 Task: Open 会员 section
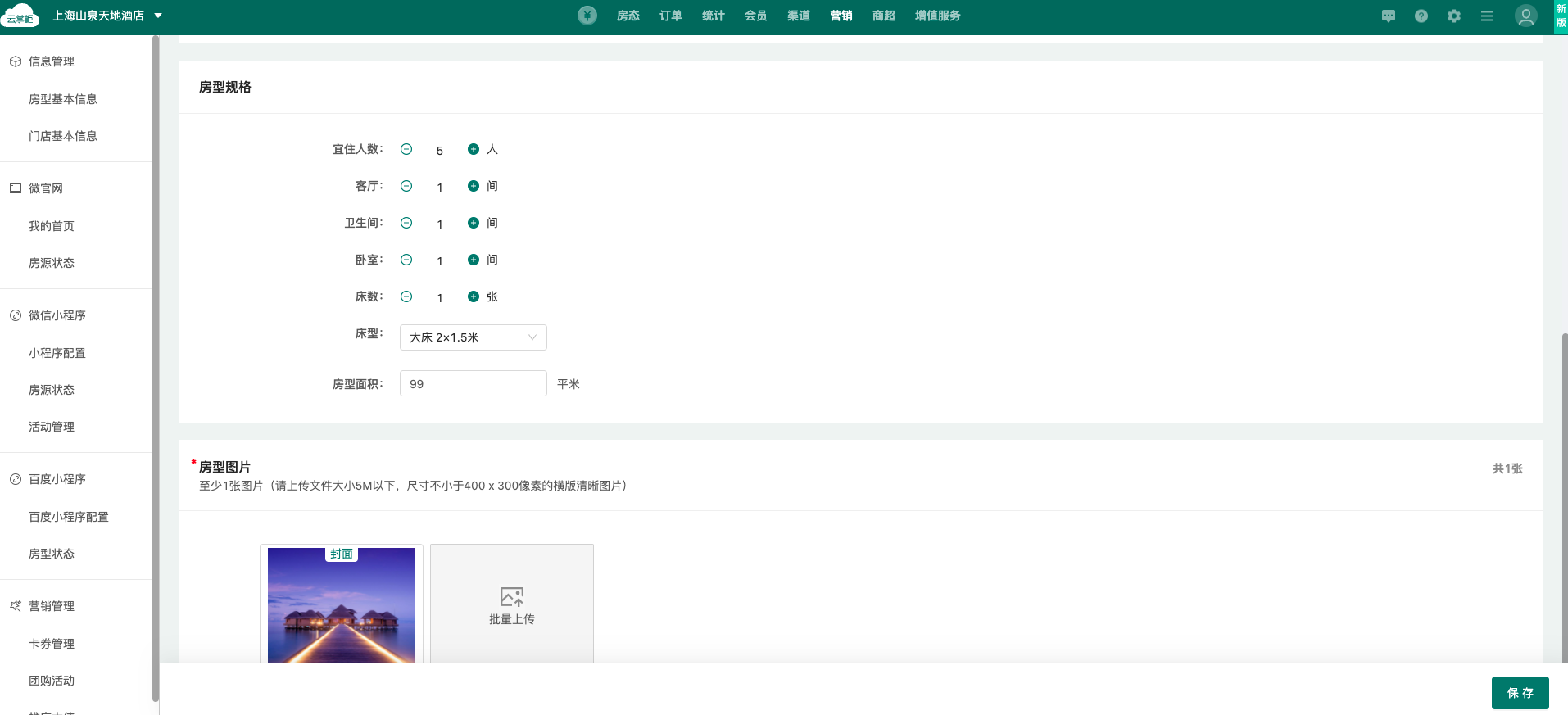point(756,16)
